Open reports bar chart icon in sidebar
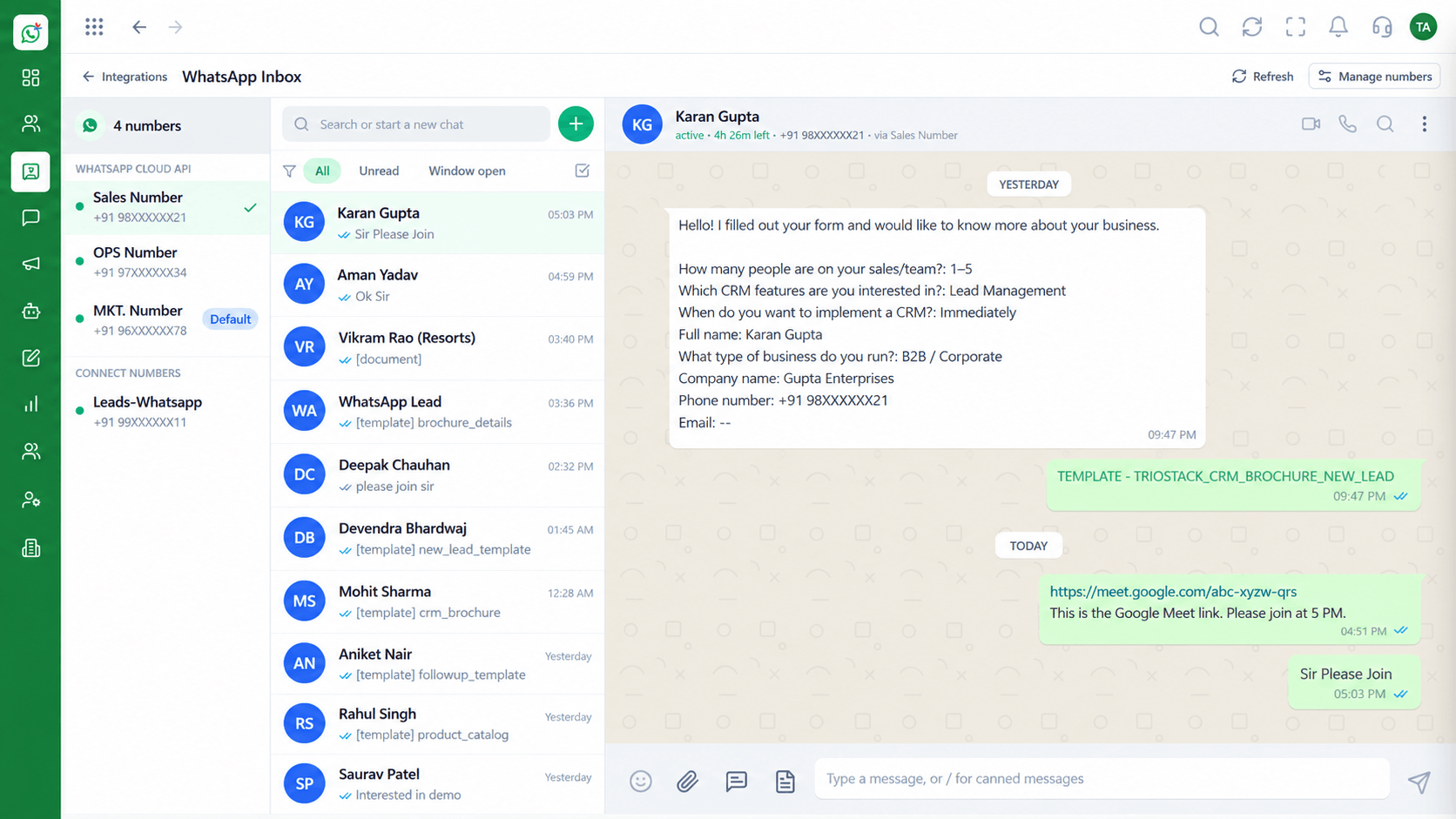 pyautogui.click(x=30, y=404)
